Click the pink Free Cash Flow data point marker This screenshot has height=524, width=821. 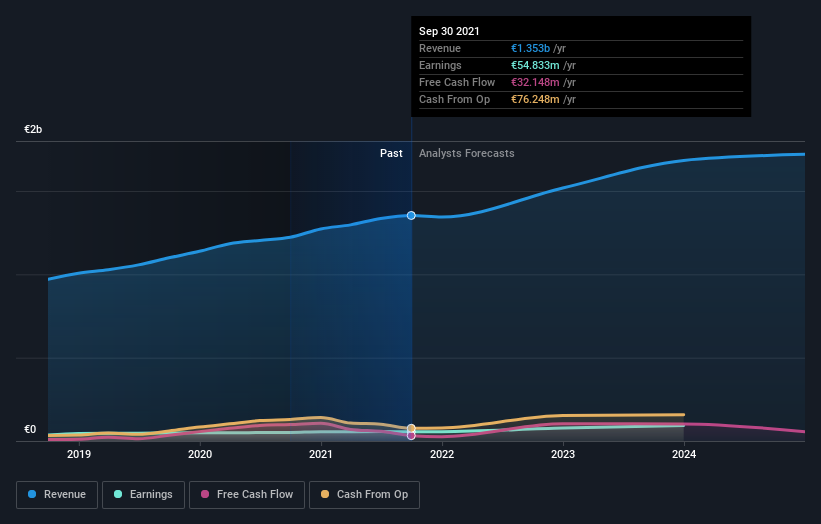(x=411, y=436)
